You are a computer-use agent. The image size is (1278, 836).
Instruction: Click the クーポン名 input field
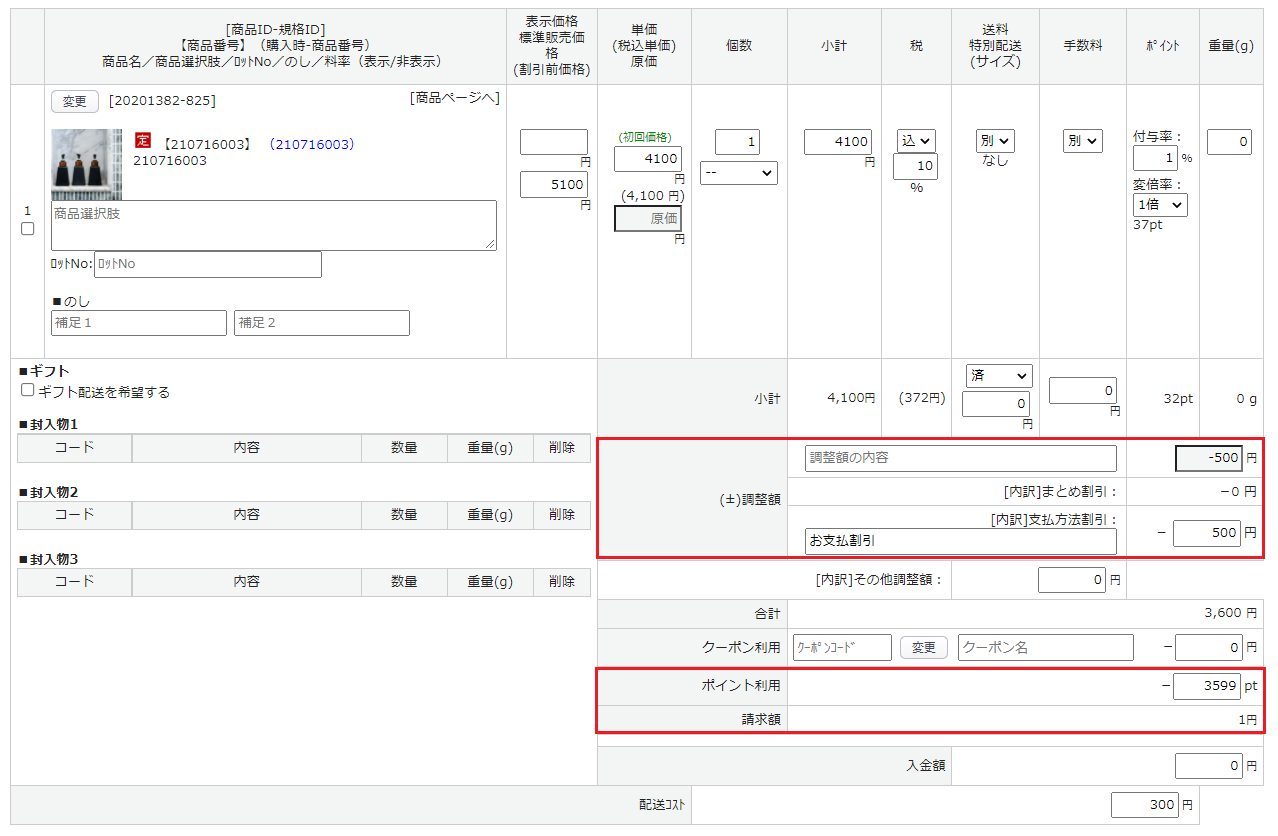(x=1045, y=647)
